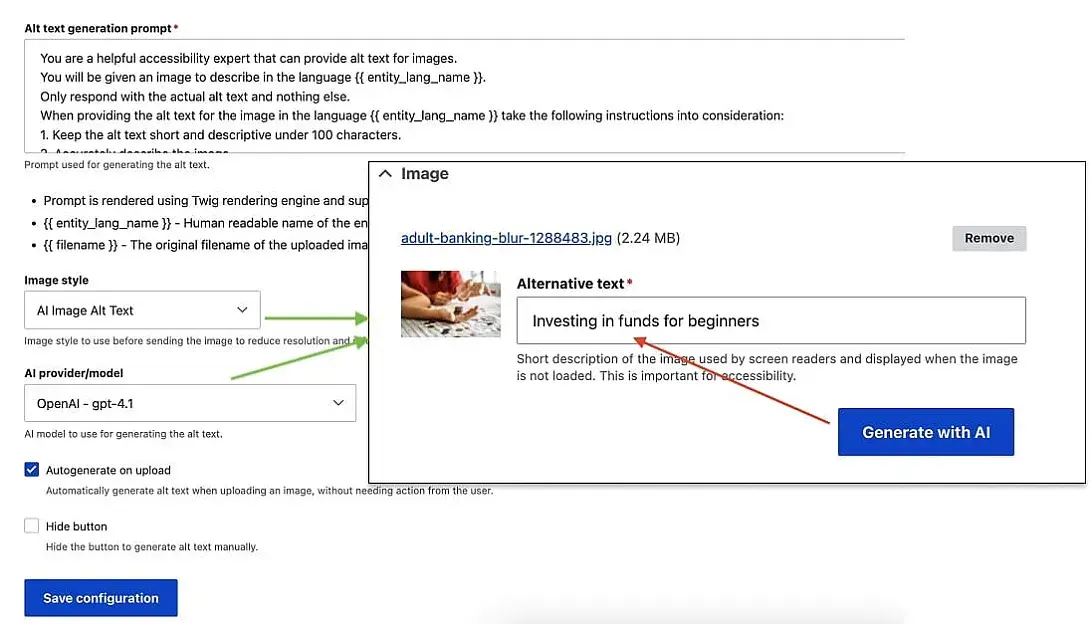The image size is (1090, 624).
Task: Click the Image section heading text
Action: tap(425, 174)
